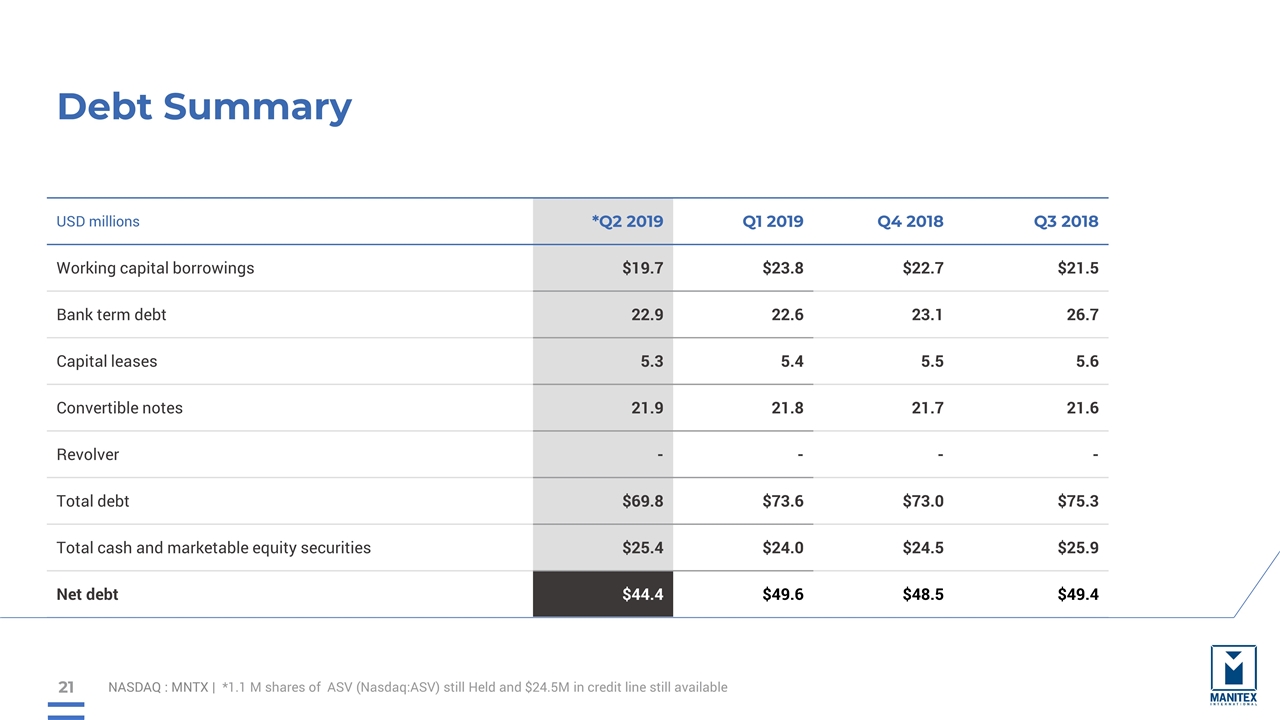1280x720 pixels.
Task: Select the USD millions header label
Action: coord(98,221)
